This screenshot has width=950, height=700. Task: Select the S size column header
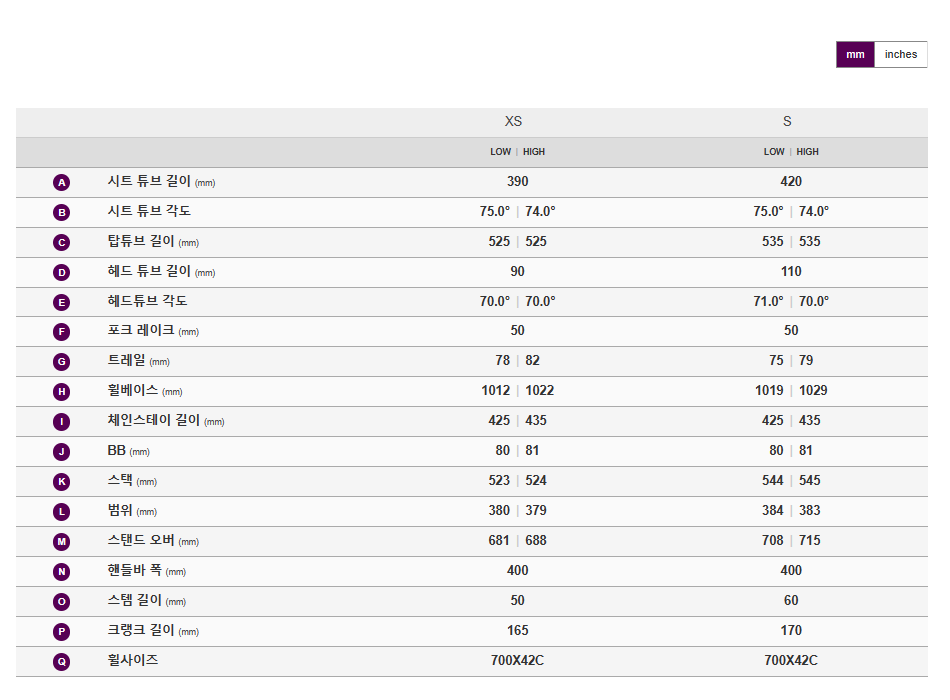[x=787, y=122]
